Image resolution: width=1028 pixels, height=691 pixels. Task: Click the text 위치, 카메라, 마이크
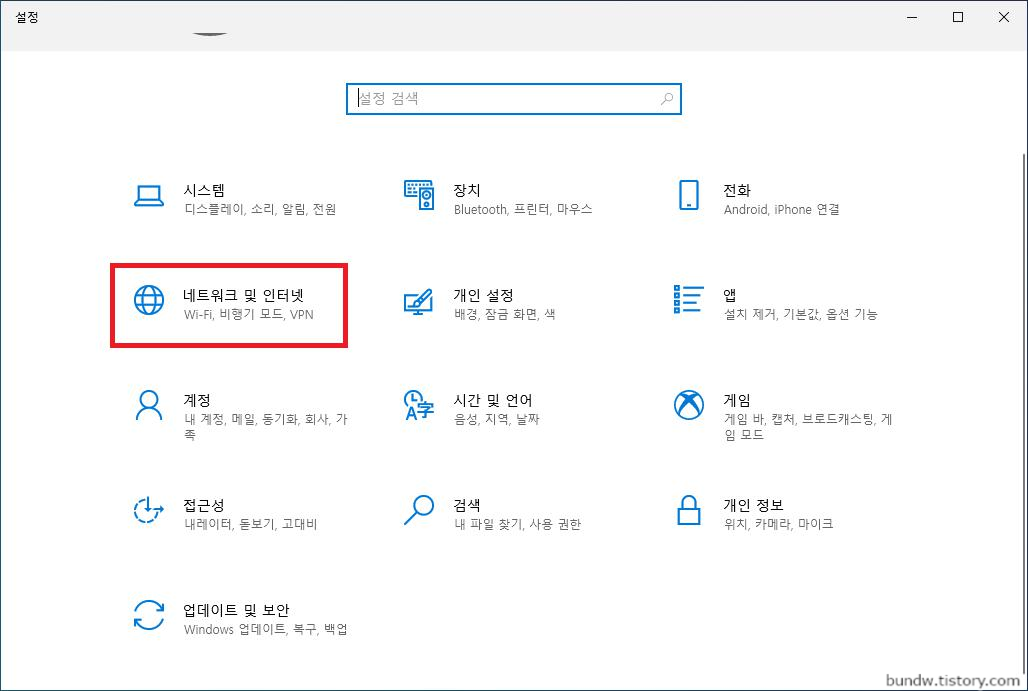tap(778, 524)
